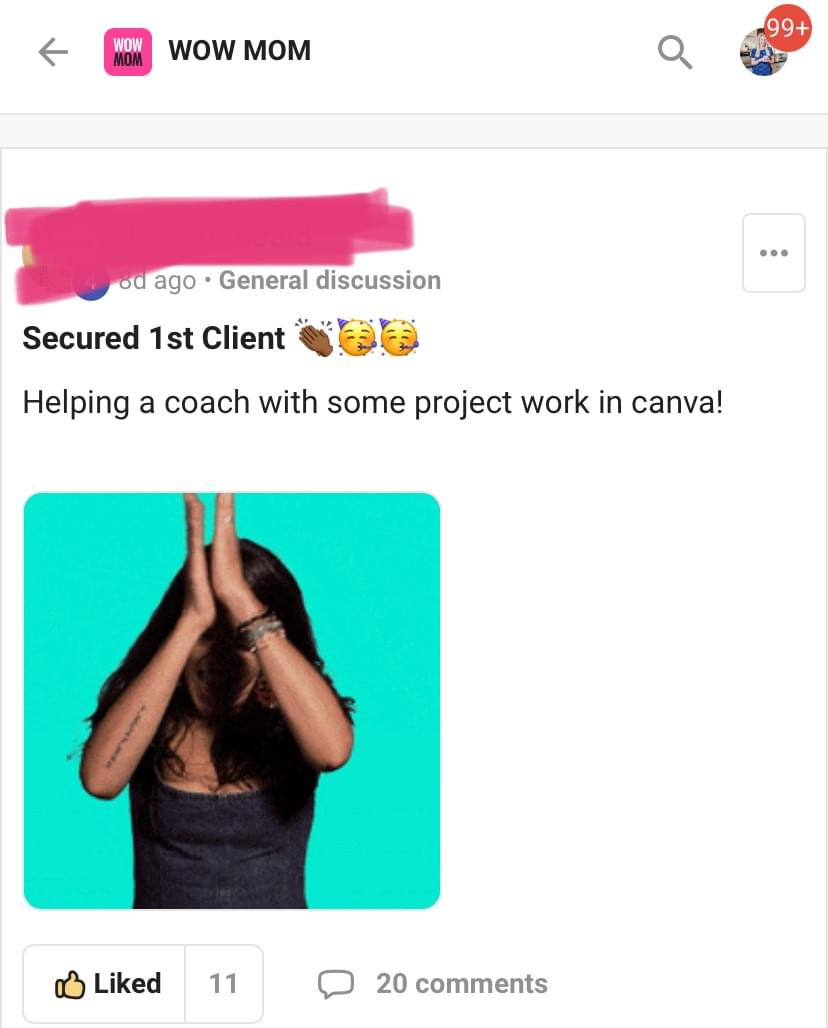Click the last party-face emoji in title

pos(399,338)
